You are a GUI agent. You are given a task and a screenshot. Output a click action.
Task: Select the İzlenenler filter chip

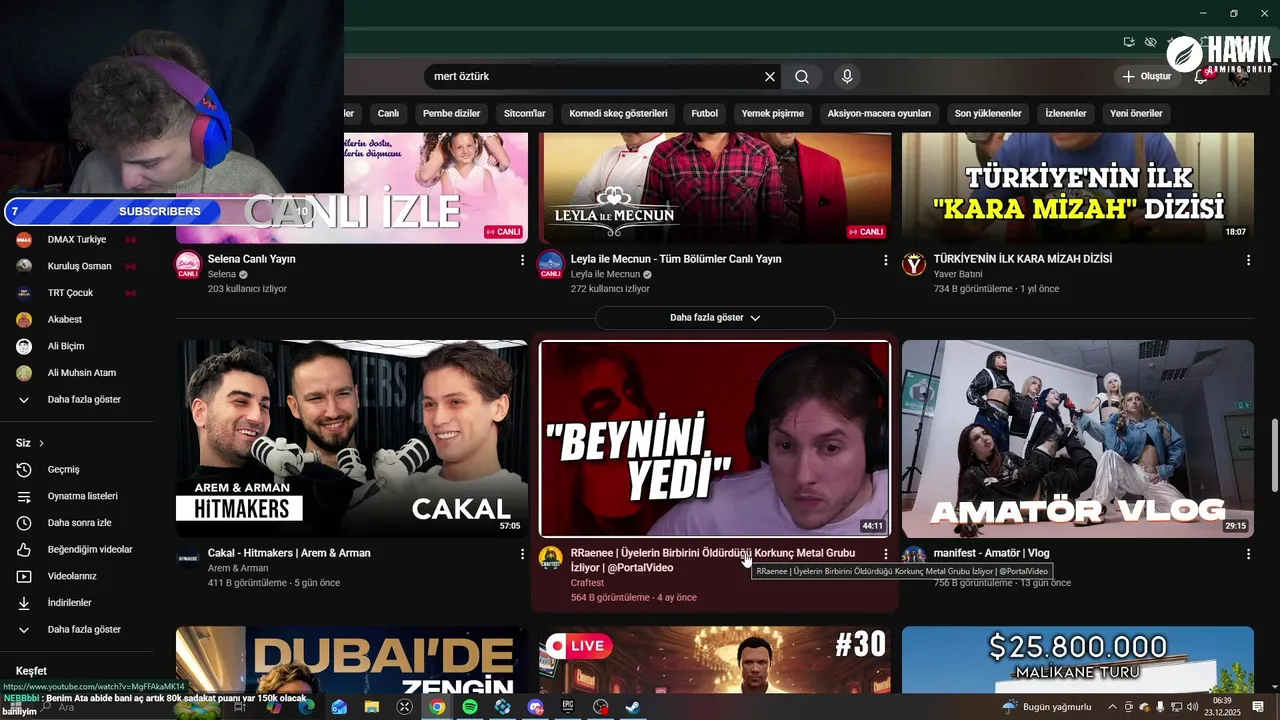1066,114
